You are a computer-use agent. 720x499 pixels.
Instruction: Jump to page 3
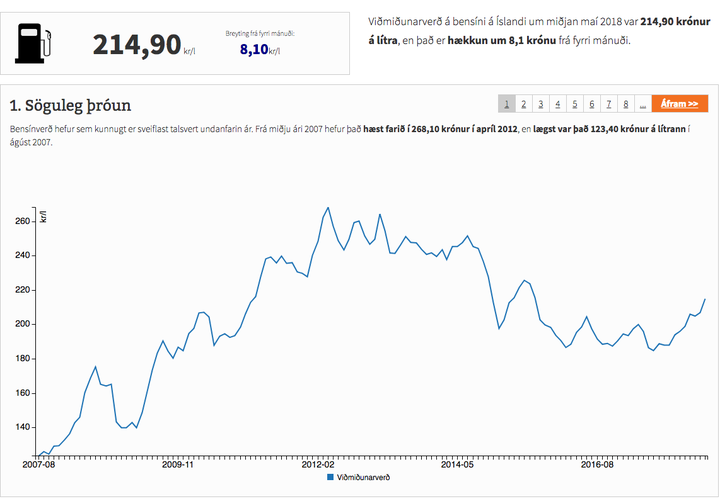click(540, 104)
